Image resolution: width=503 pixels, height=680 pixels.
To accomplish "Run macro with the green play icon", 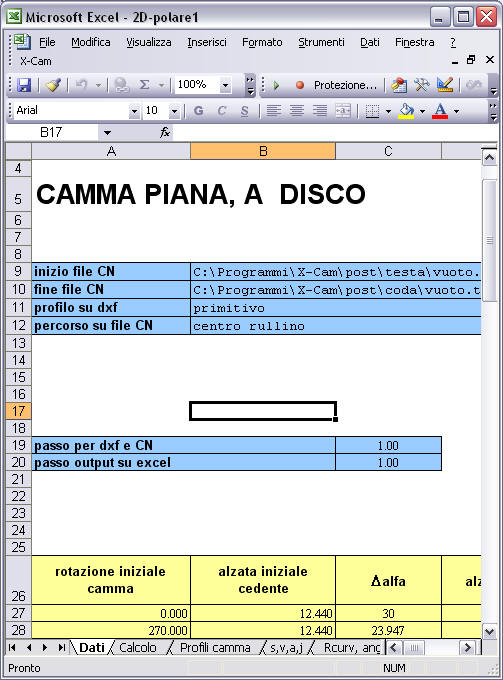I will [276, 85].
